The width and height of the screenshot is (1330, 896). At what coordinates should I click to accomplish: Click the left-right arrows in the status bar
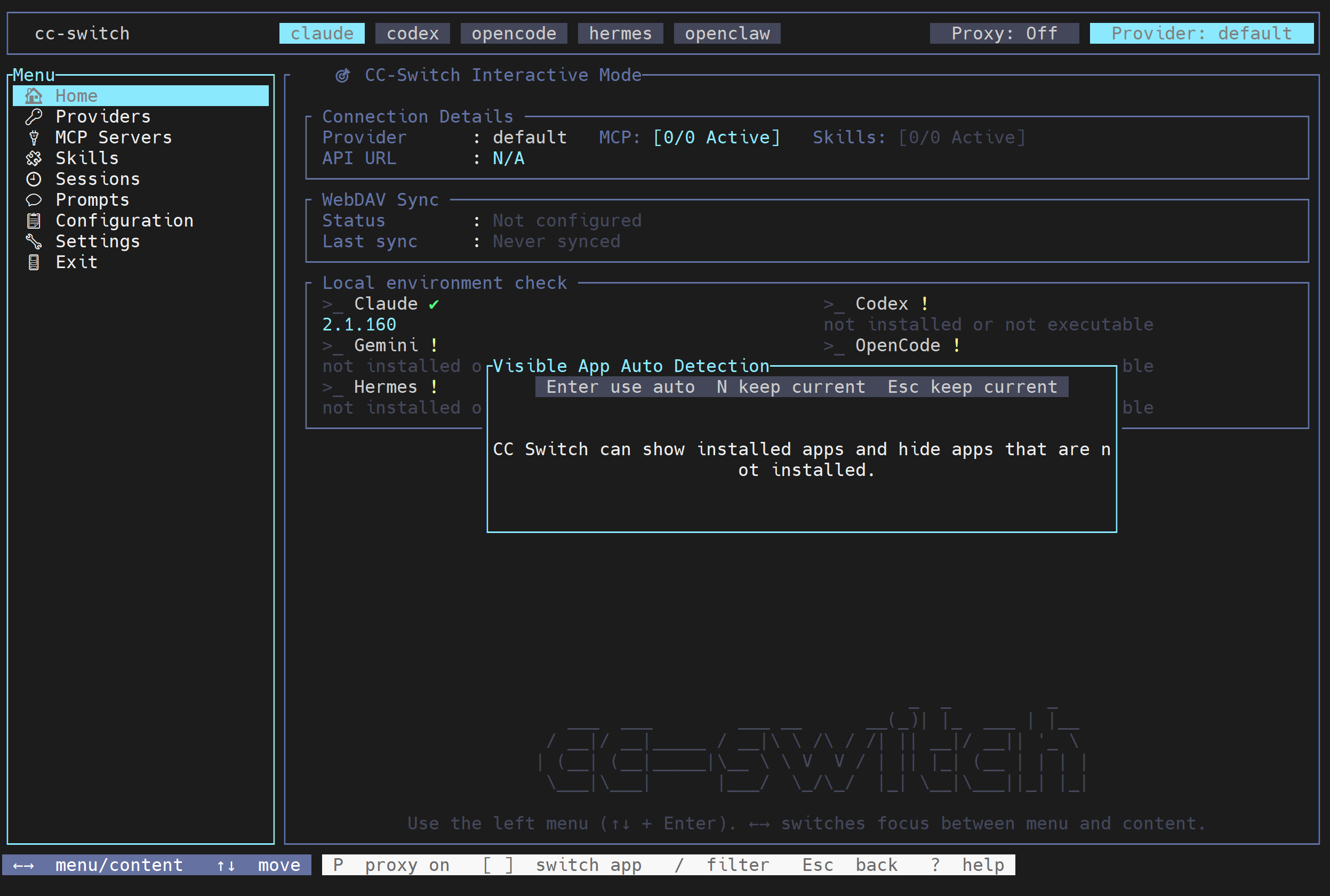coord(23,866)
